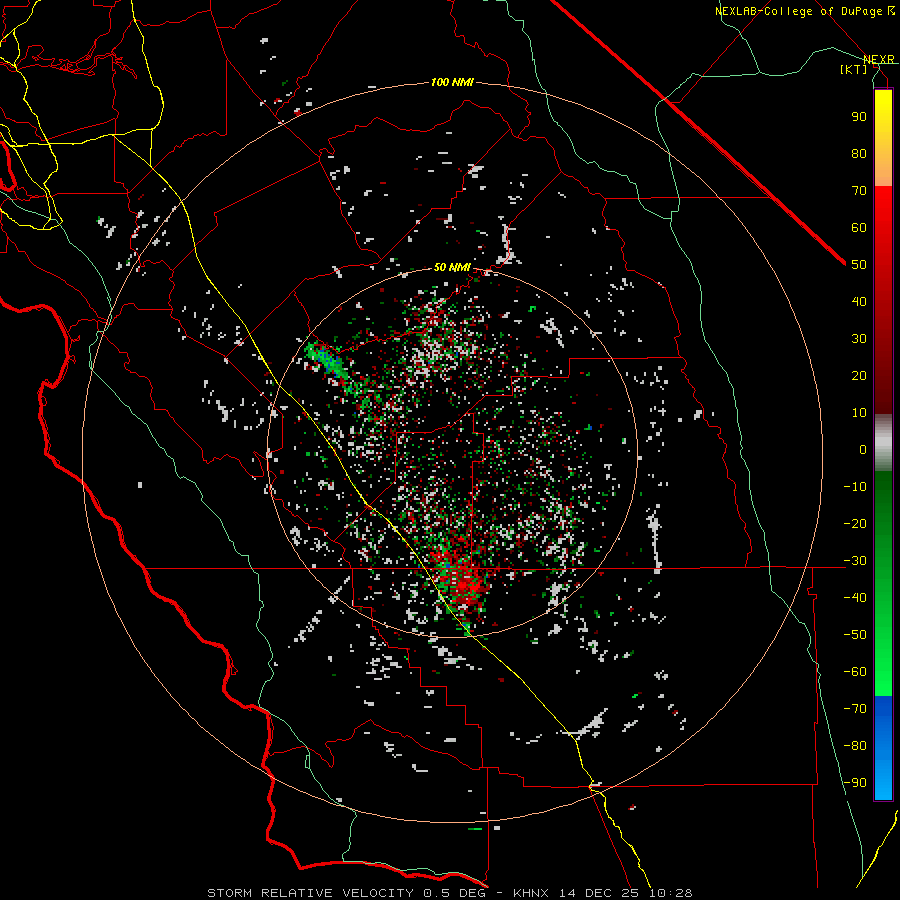Click the 20 value on velocity scale

click(x=859, y=375)
